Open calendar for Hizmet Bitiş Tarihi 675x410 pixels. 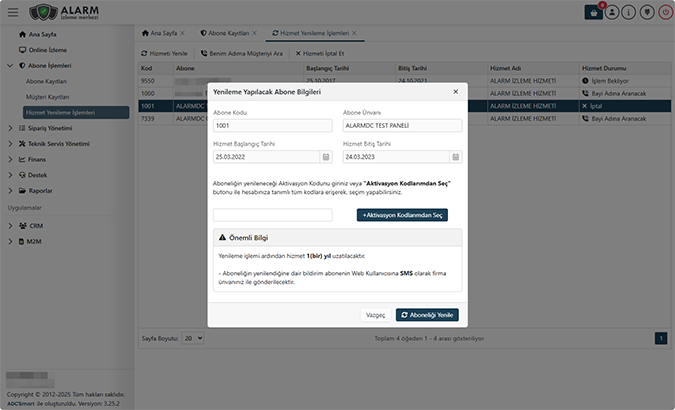(x=455, y=157)
